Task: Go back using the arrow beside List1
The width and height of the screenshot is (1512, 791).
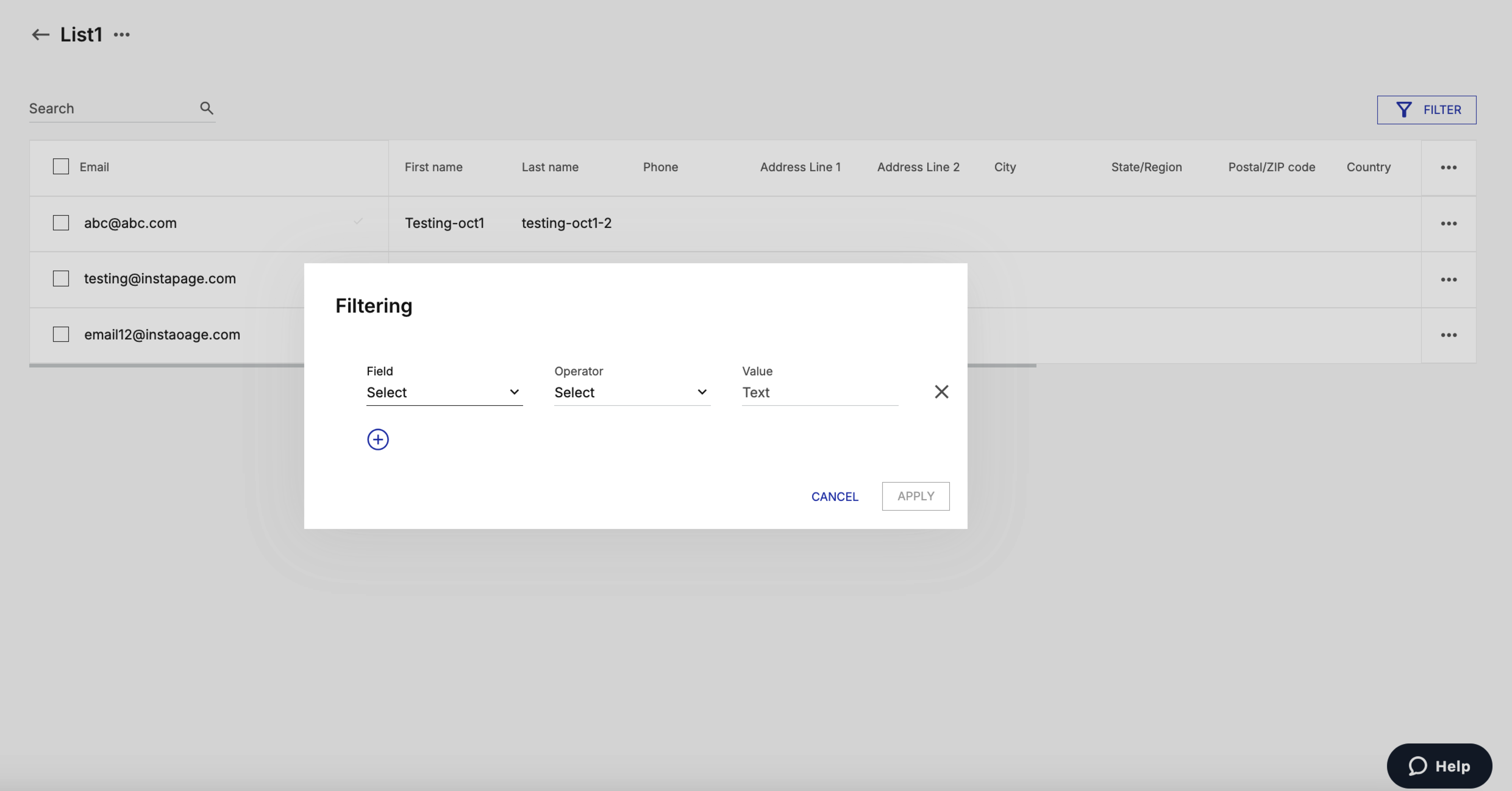Action: coord(40,35)
